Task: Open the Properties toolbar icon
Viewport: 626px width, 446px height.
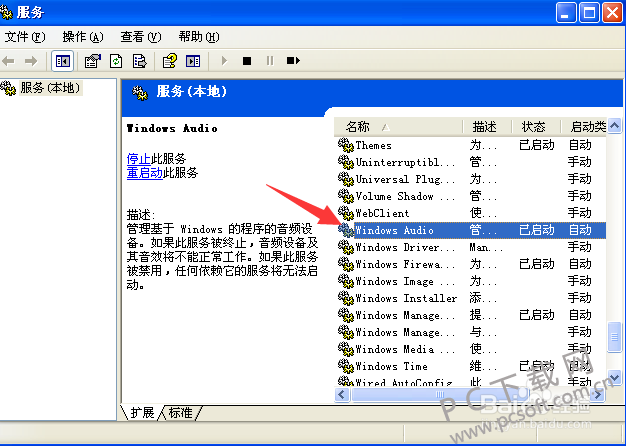Action: (x=93, y=61)
